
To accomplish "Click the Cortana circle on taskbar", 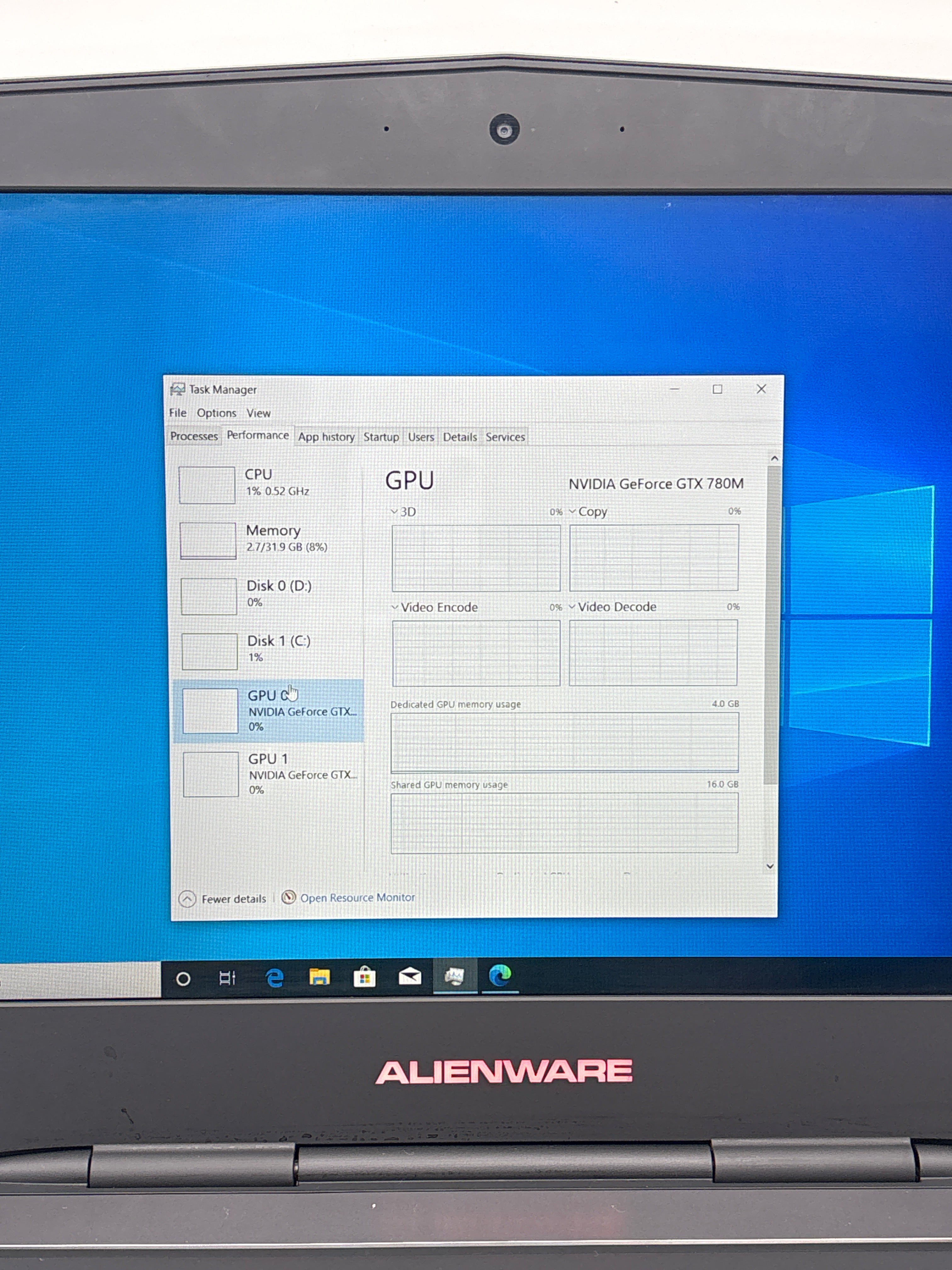I will click(x=183, y=979).
